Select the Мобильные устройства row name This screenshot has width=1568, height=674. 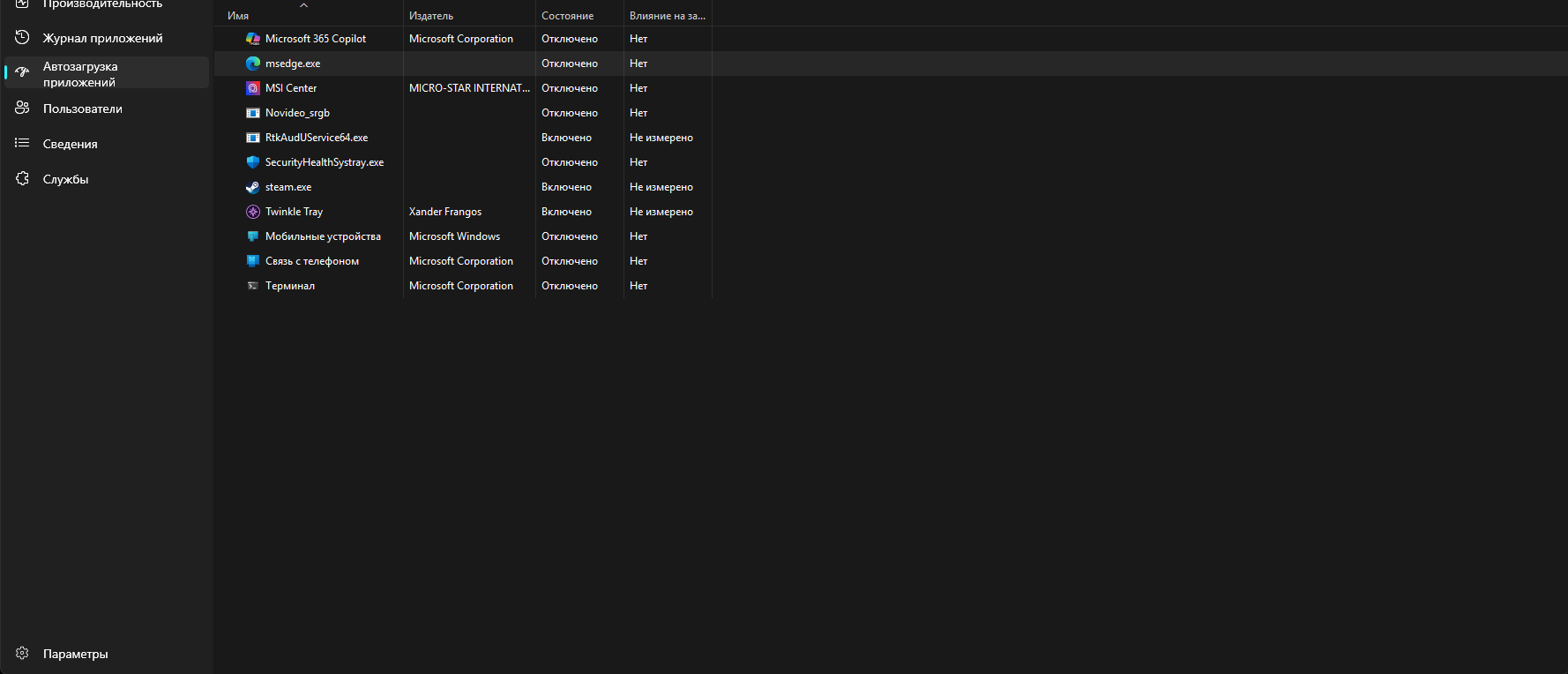(x=324, y=236)
